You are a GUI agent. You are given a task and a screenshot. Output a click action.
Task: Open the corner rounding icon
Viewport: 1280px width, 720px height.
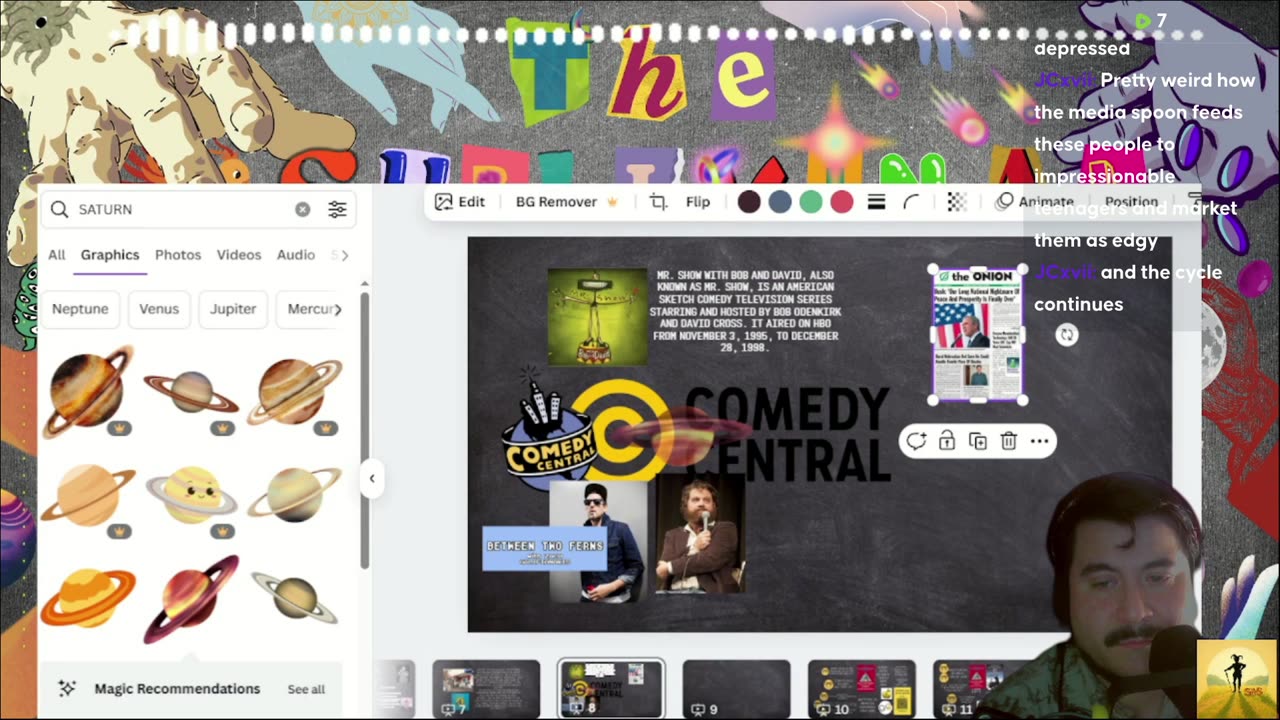(911, 202)
